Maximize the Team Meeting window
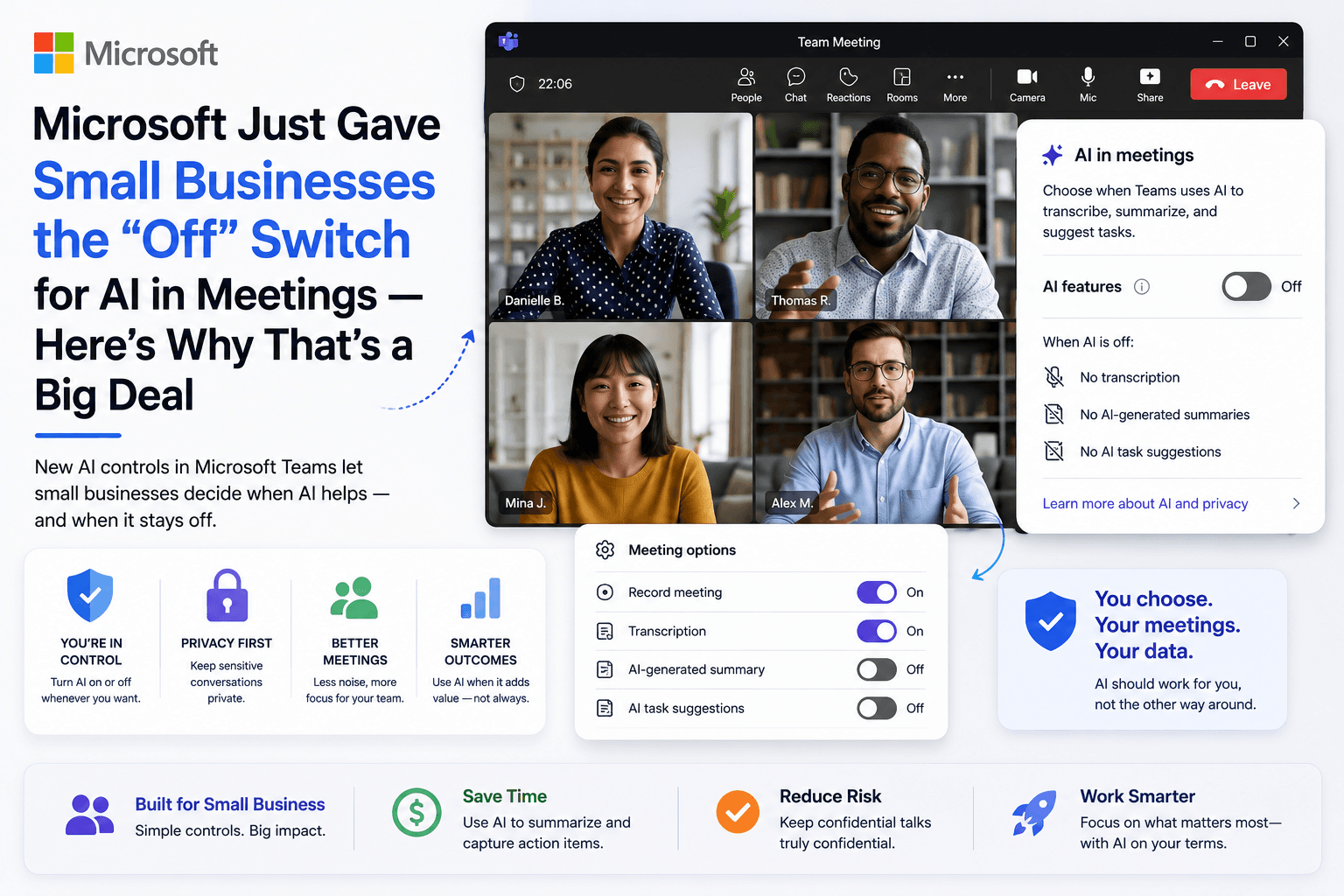Screen dimensions: 1344x896 pyautogui.click(x=1250, y=41)
